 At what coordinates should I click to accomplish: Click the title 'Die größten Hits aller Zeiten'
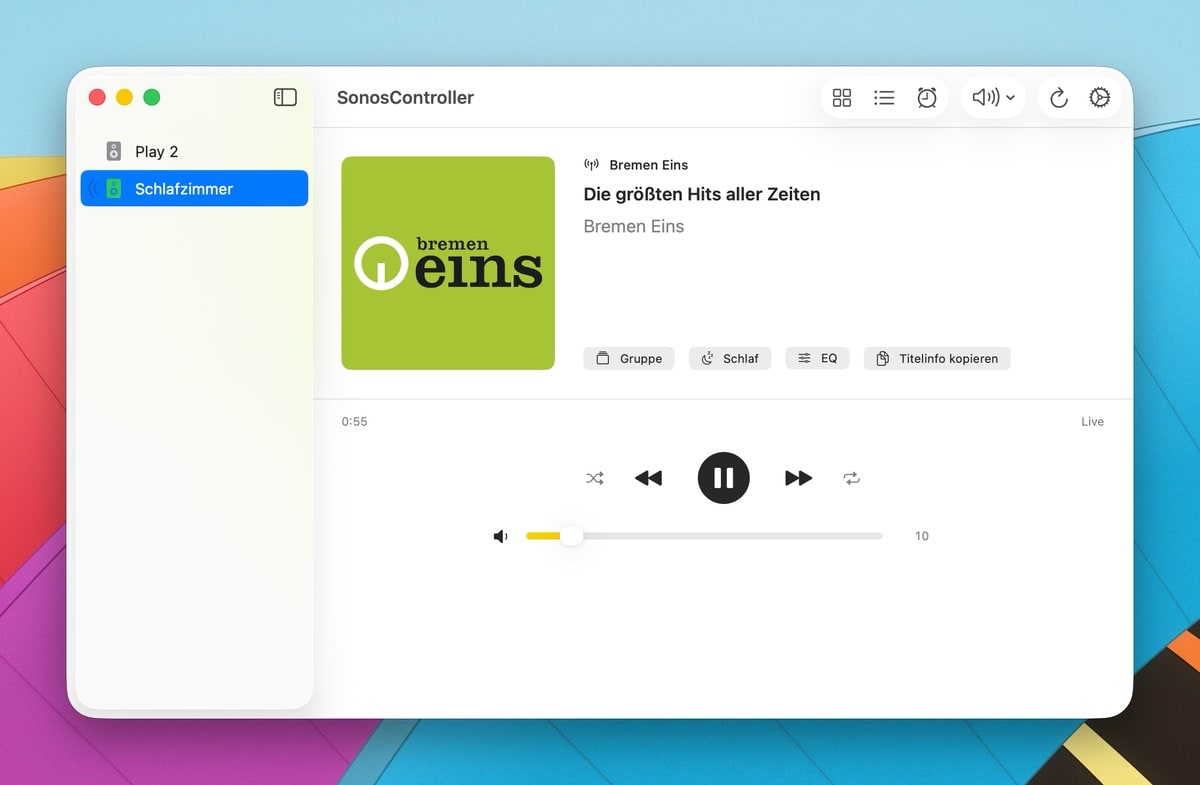(x=702, y=194)
